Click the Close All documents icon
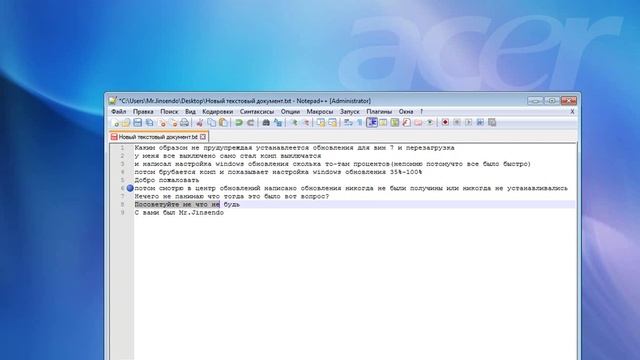640x360 pixels. coord(174,122)
